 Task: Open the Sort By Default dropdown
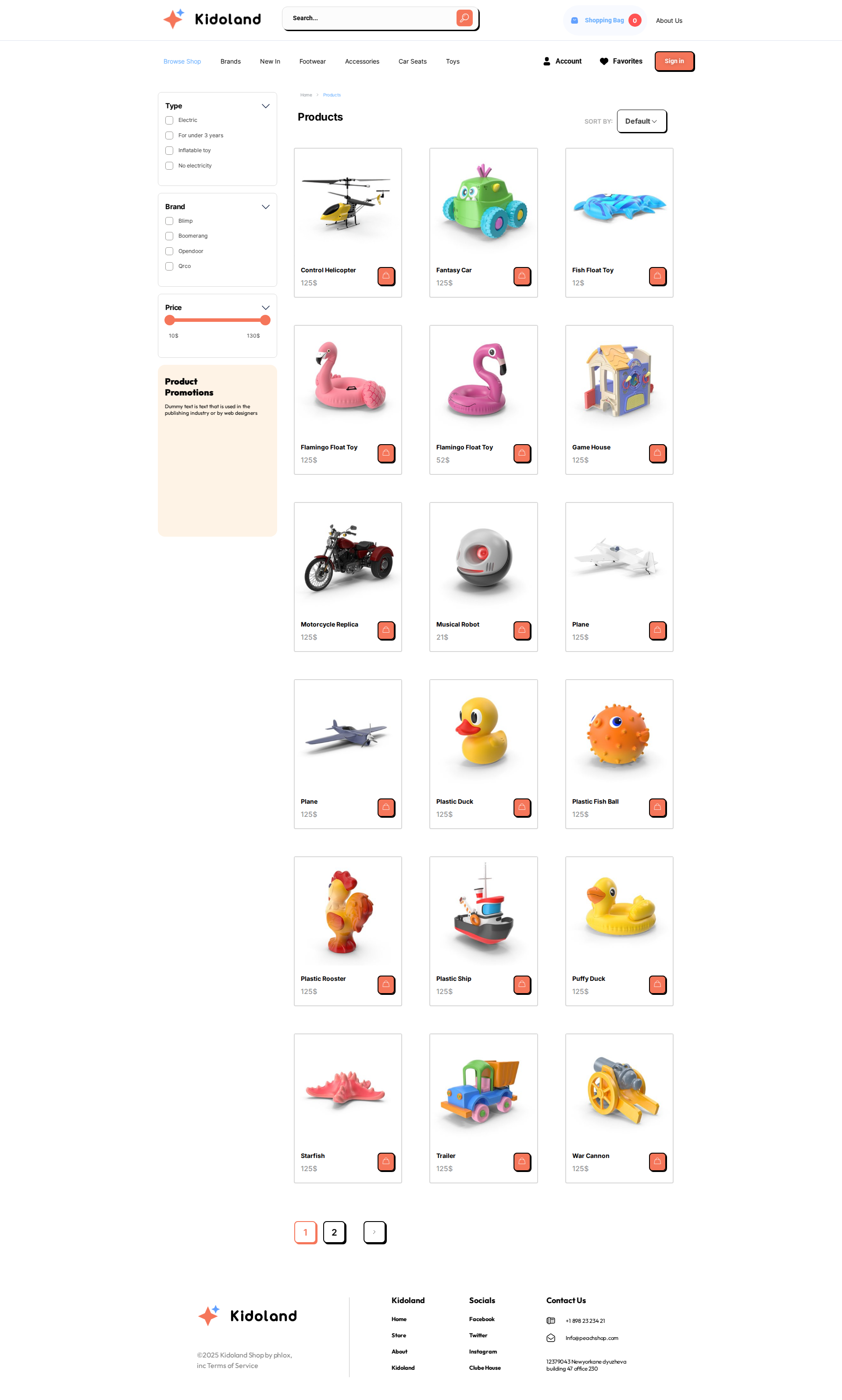(x=641, y=121)
